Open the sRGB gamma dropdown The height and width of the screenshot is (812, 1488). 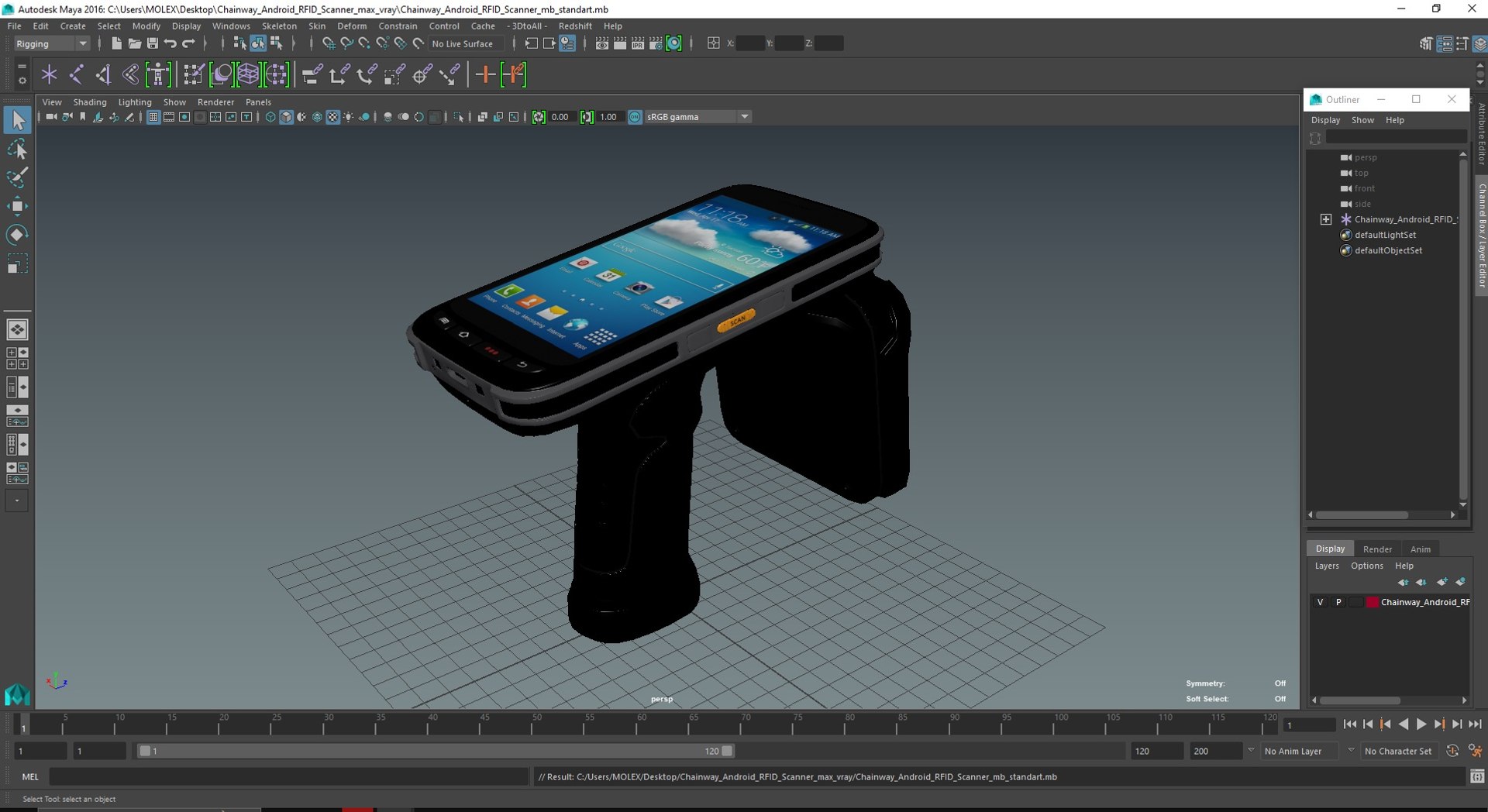pyautogui.click(x=698, y=117)
